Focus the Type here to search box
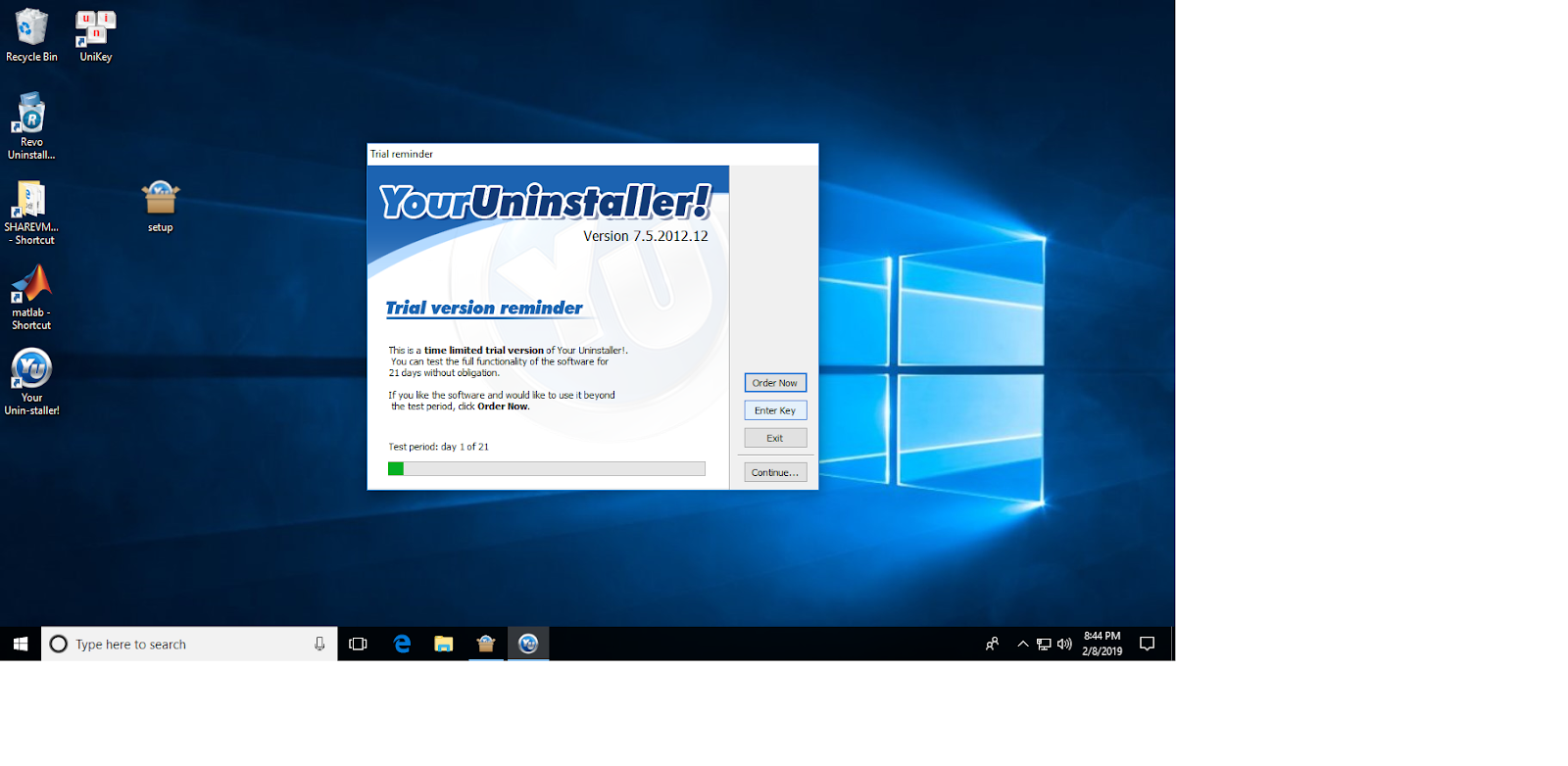This screenshot has height=766, width=1568. [x=189, y=644]
